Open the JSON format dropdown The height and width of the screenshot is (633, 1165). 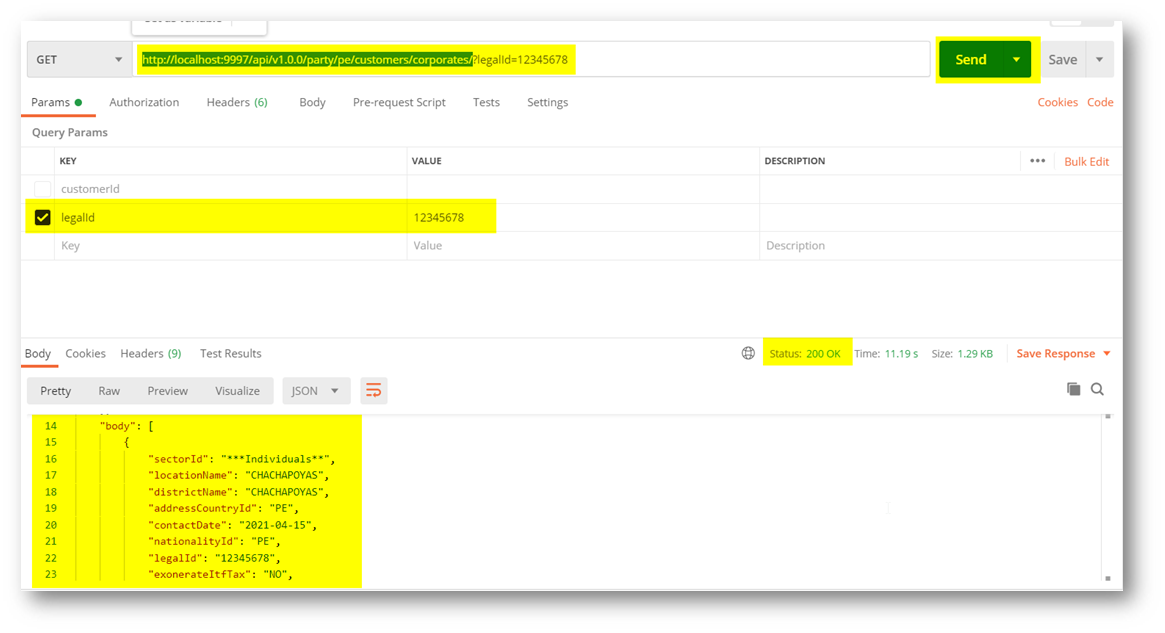point(315,391)
